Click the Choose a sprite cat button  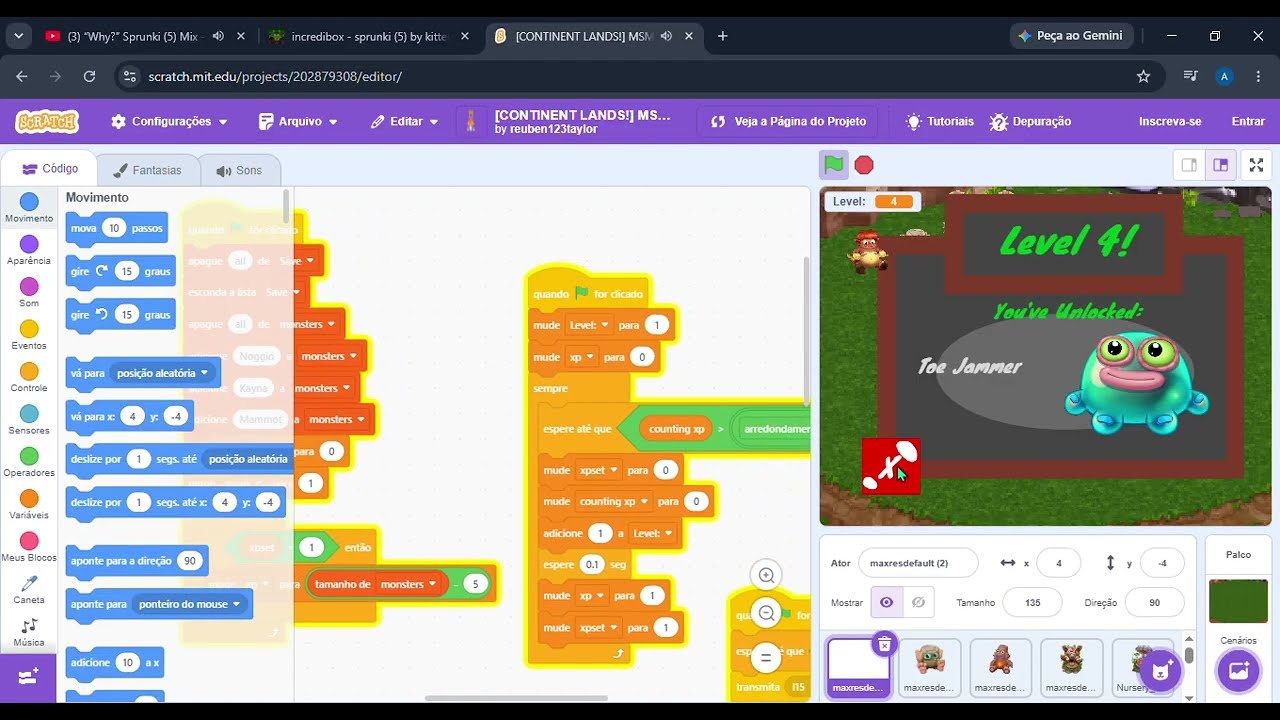pos(1160,670)
